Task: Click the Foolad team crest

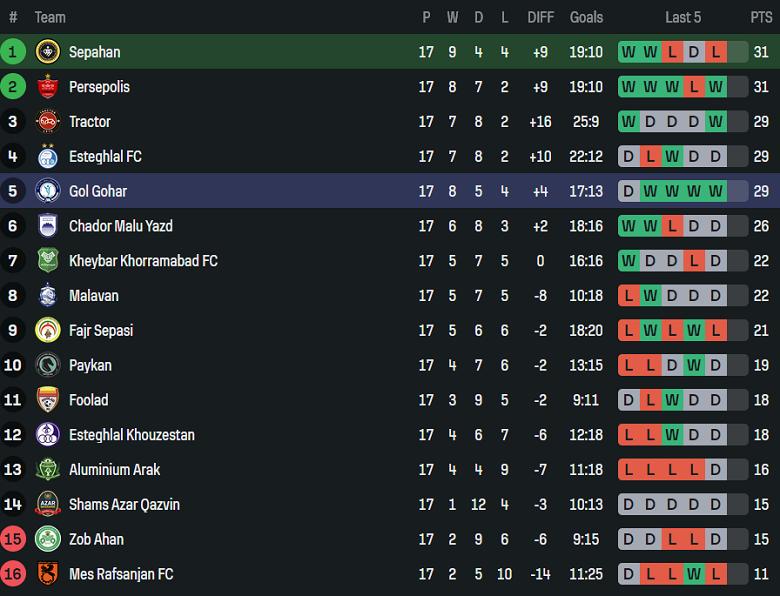Action: (48, 400)
